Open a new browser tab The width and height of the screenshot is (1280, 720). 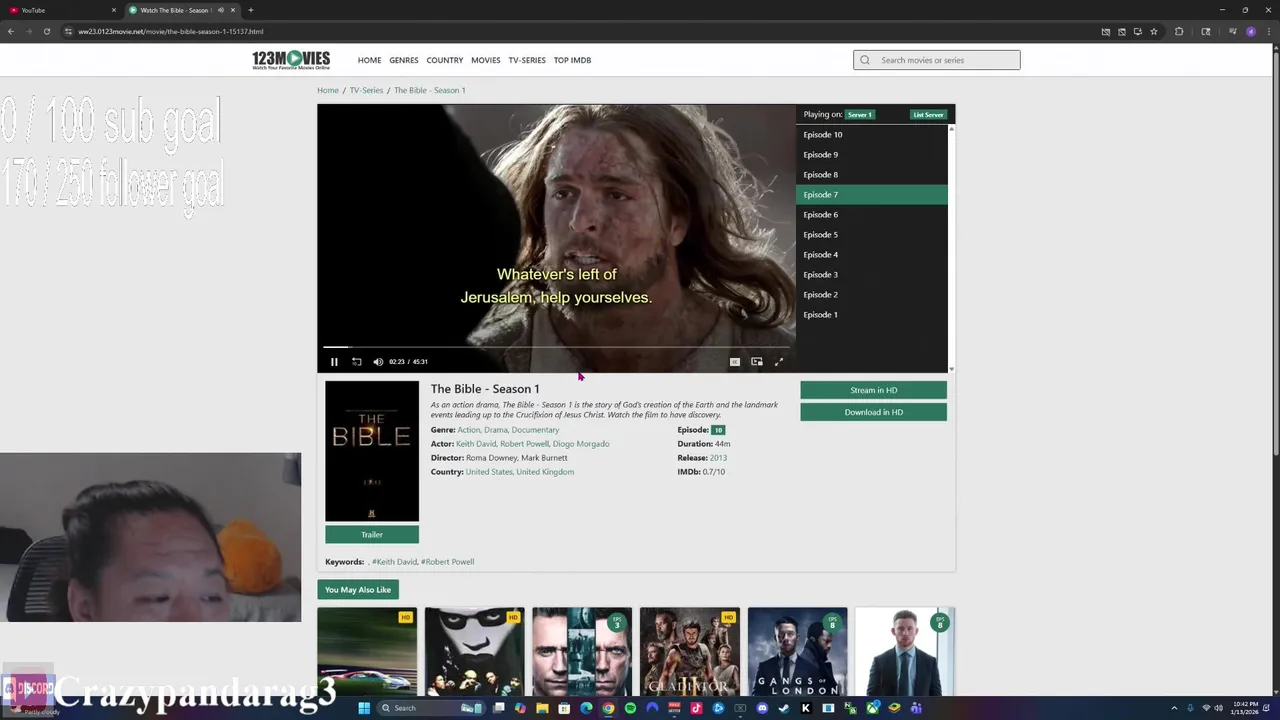pyautogui.click(x=250, y=10)
